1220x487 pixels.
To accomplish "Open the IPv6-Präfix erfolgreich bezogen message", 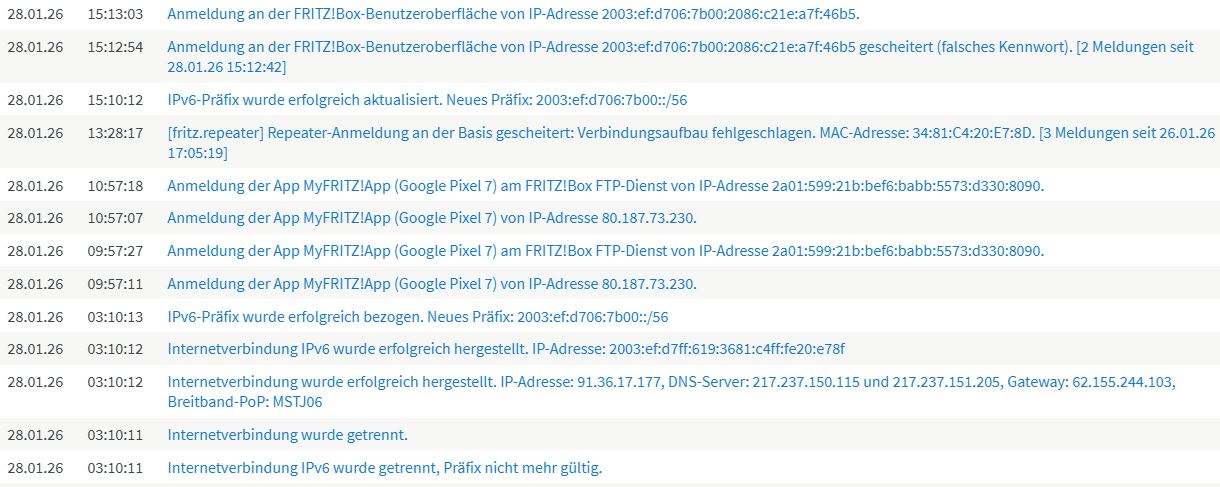I will 417,317.
